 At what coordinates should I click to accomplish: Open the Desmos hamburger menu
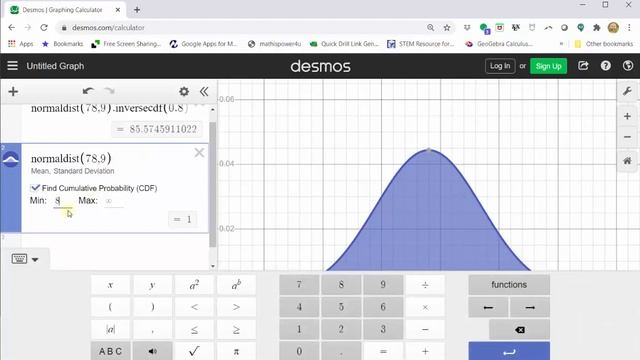13,66
